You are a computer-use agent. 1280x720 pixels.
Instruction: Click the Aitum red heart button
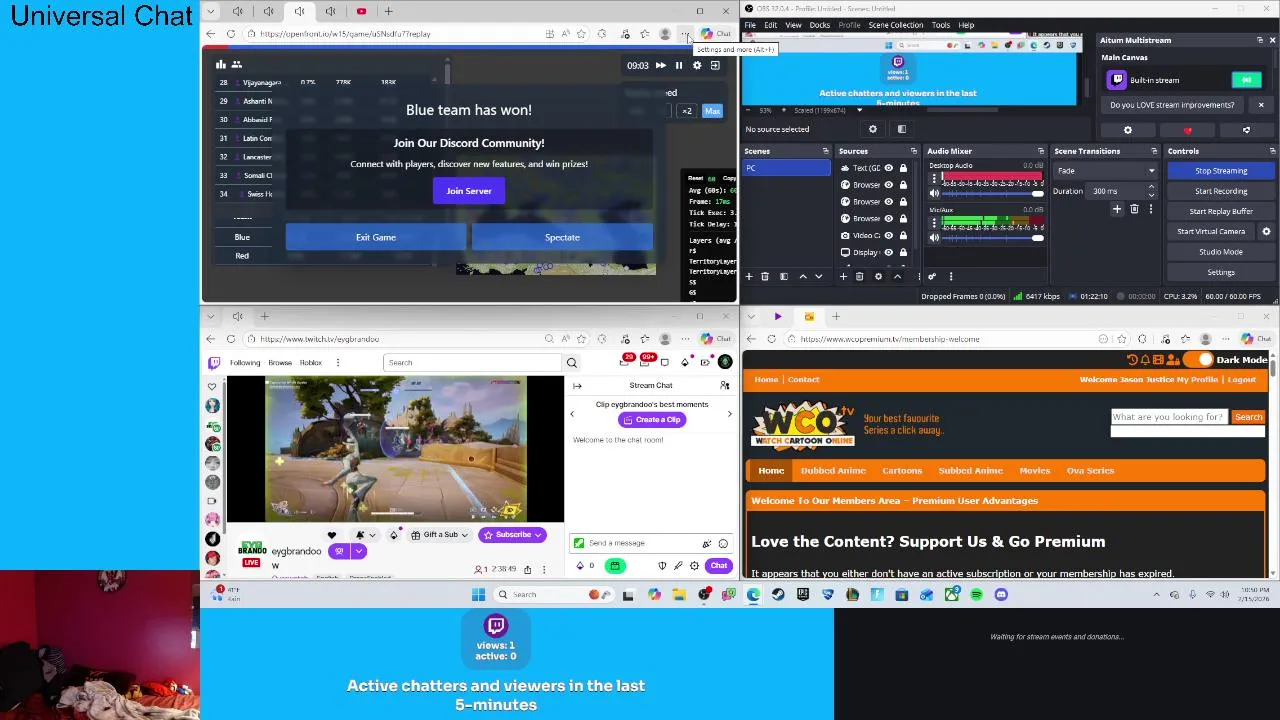pyautogui.click(x=1187, y=130)
